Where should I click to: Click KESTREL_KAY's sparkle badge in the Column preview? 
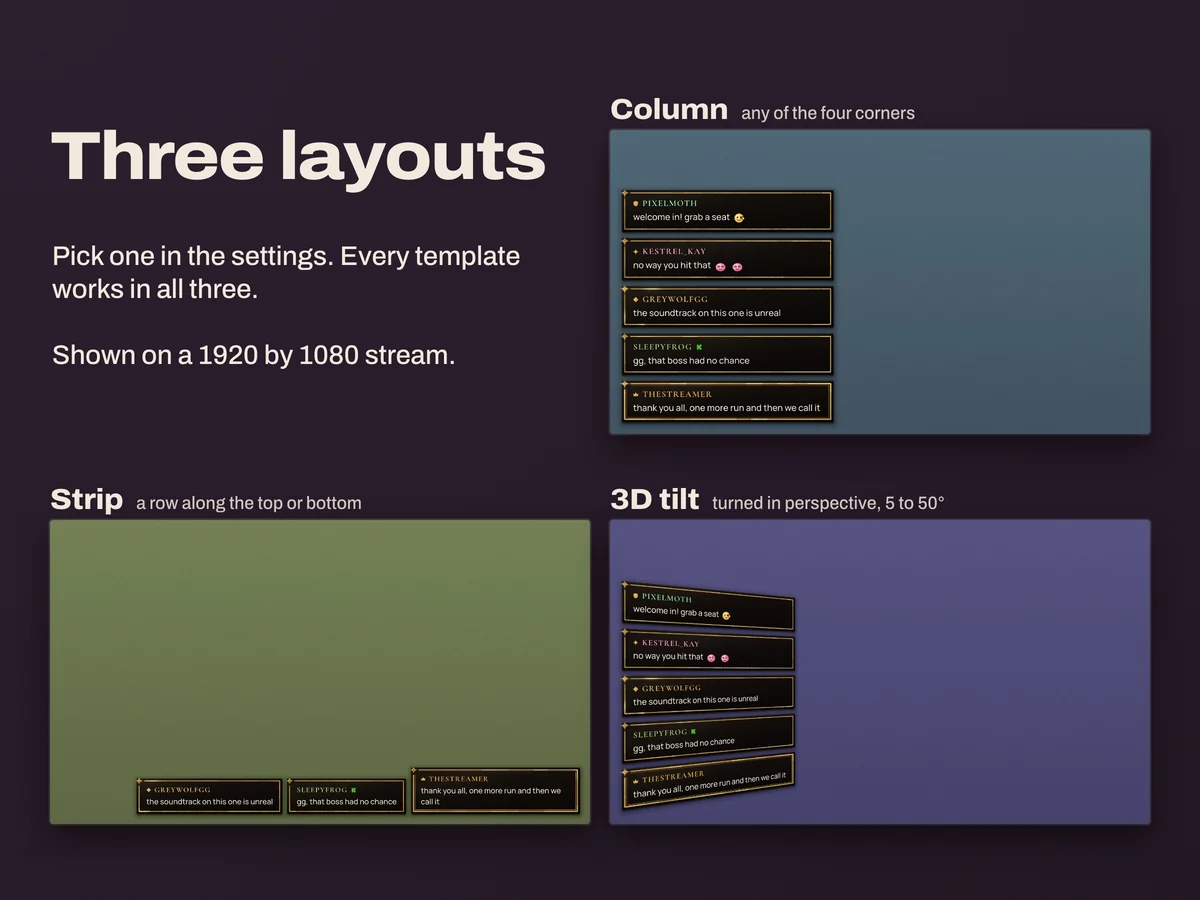[x=636, y=251]
